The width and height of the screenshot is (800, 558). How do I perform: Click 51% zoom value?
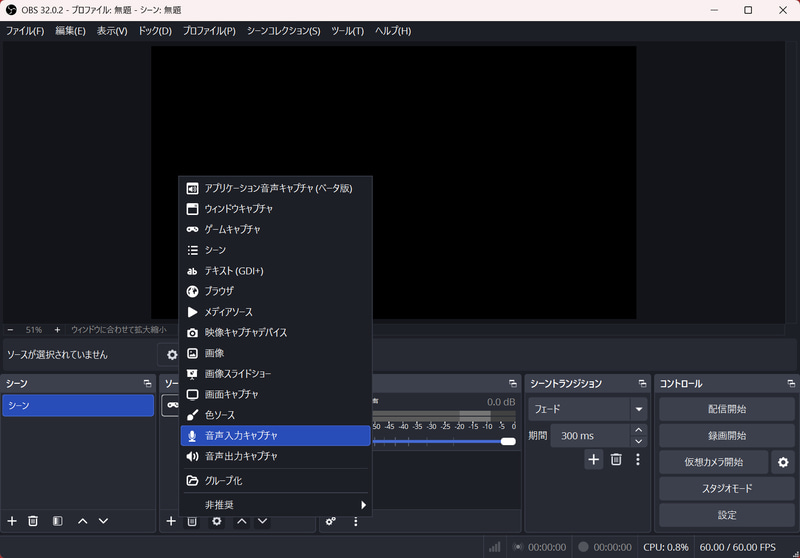34,330
